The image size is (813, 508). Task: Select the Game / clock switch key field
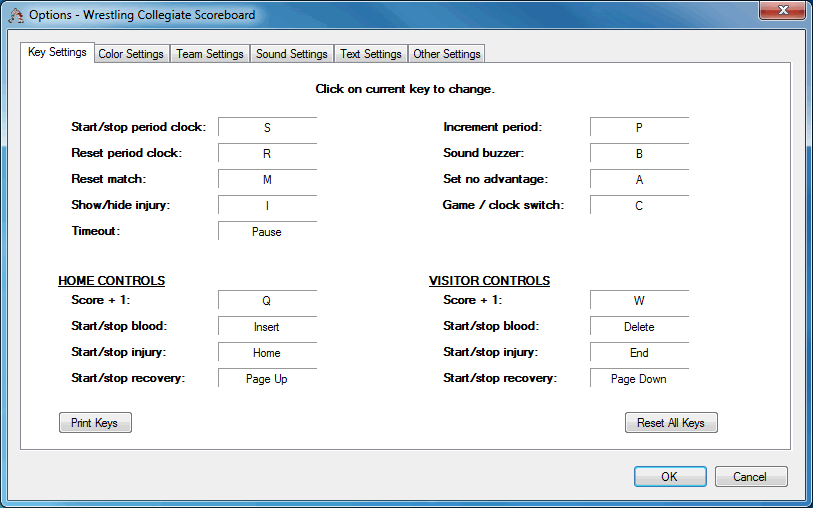pyautogui.click(x=639, y=206)
